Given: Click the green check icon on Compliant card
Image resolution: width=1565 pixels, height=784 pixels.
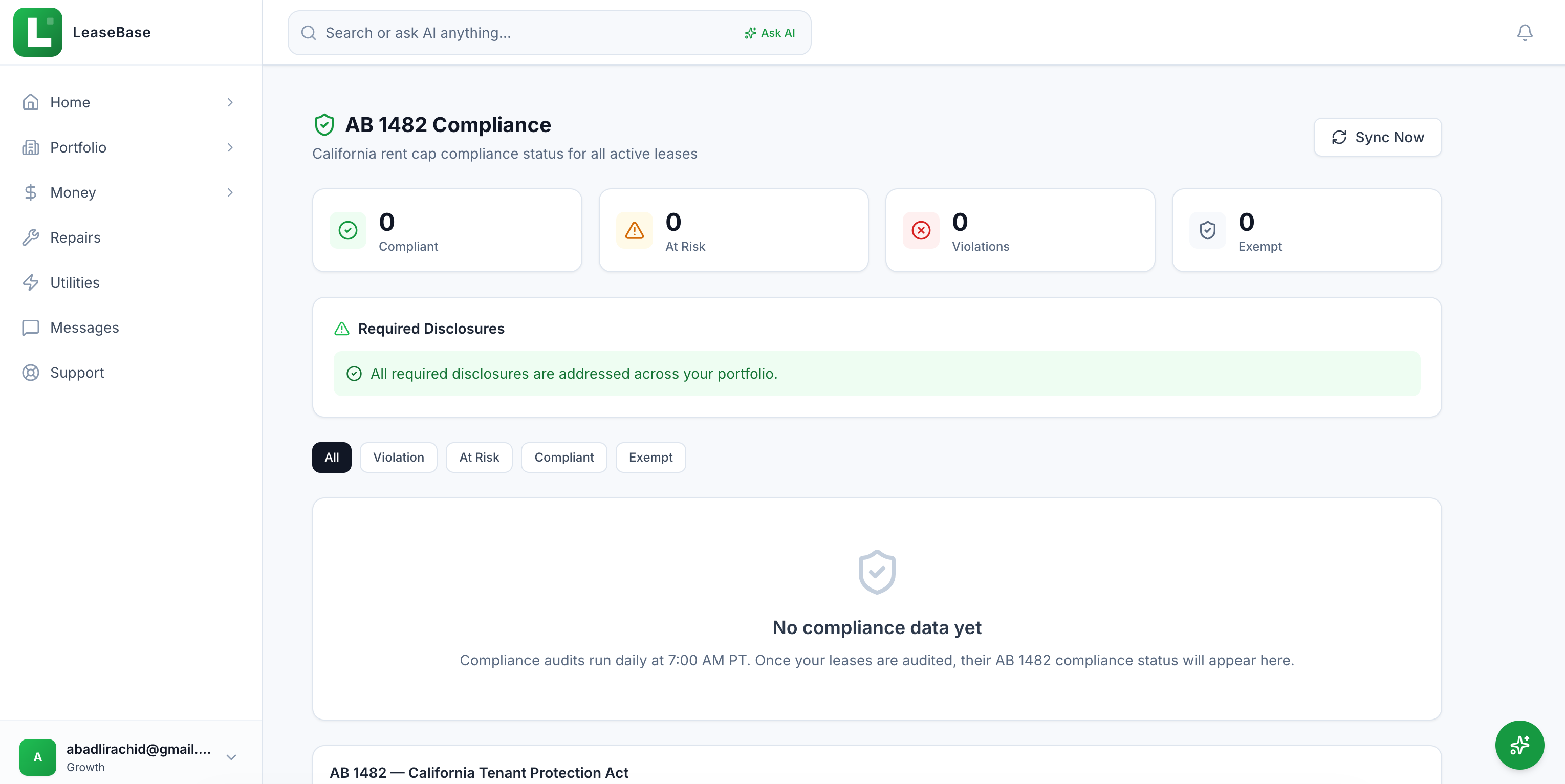Looking at the screenshot, I should (348, 230).
